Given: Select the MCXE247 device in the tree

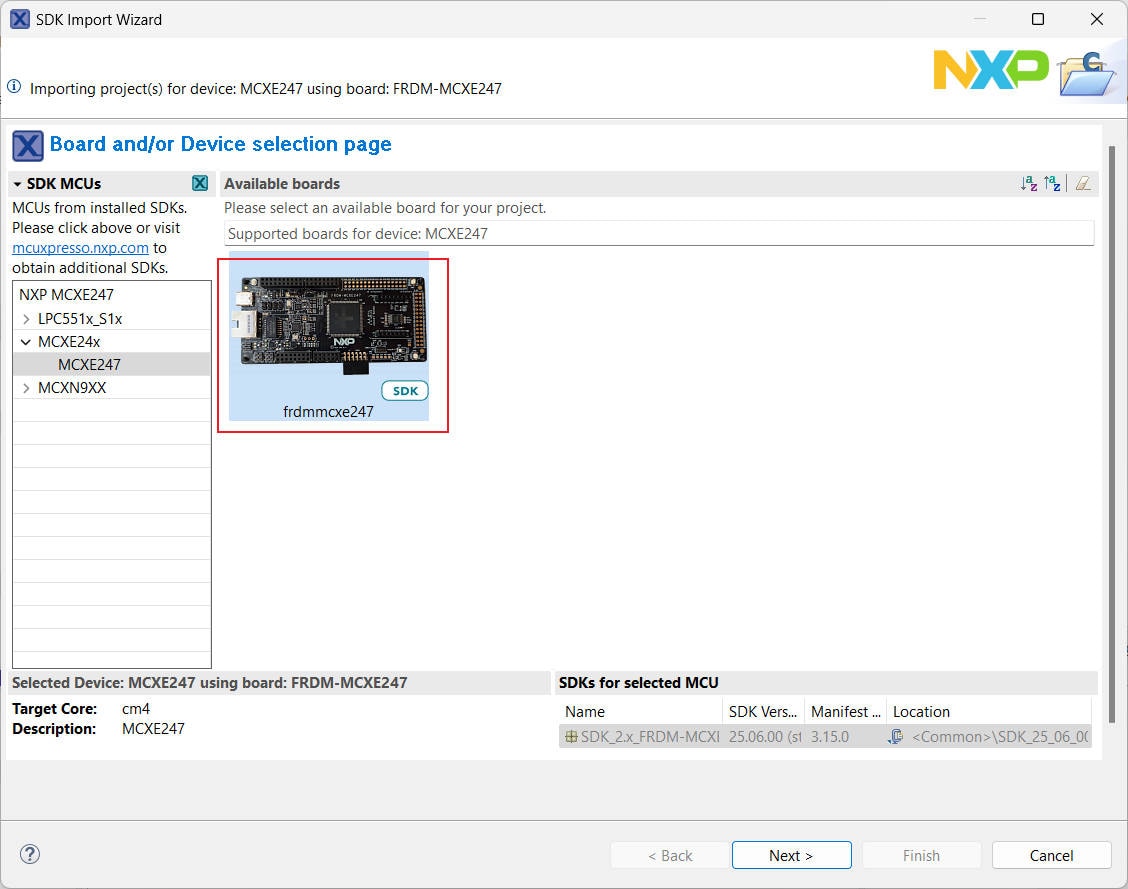Looking at the screenshot, I should coord(89,365).
